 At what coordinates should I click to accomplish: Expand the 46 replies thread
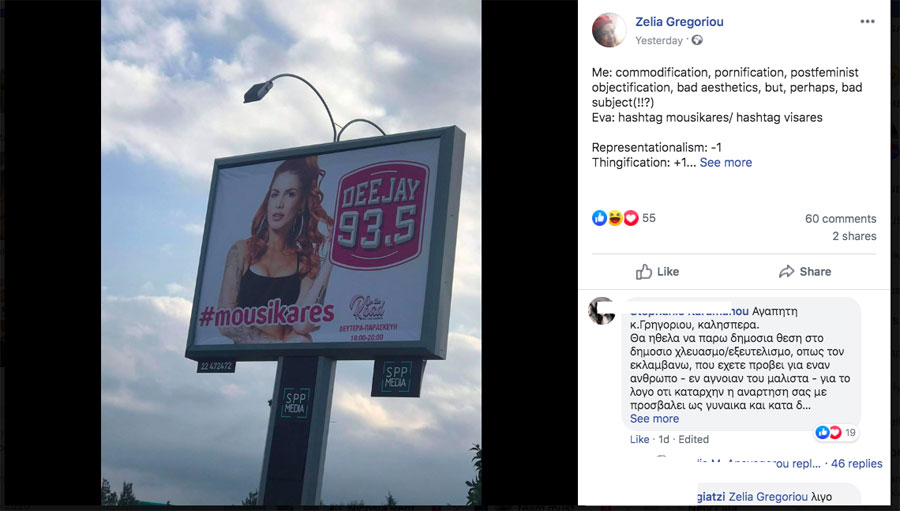click(856, 463)
